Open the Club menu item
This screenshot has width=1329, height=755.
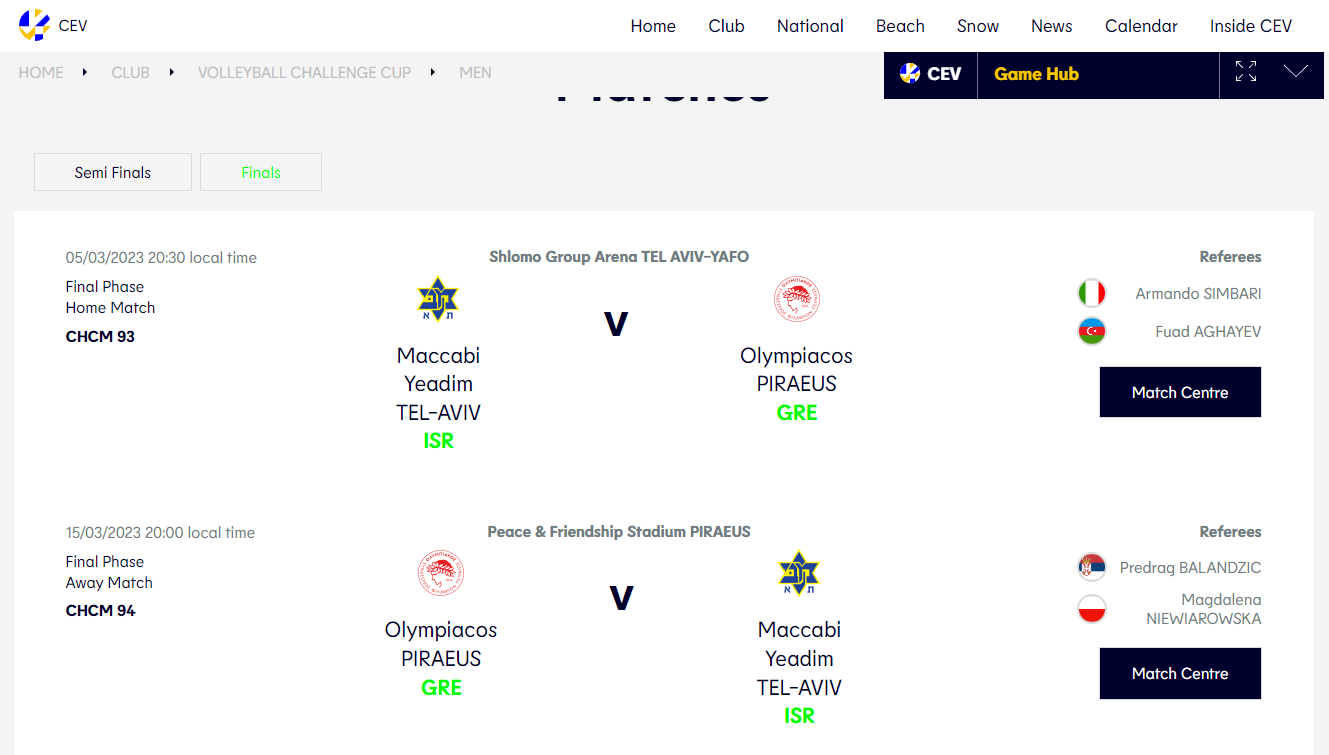pos(726,26)
